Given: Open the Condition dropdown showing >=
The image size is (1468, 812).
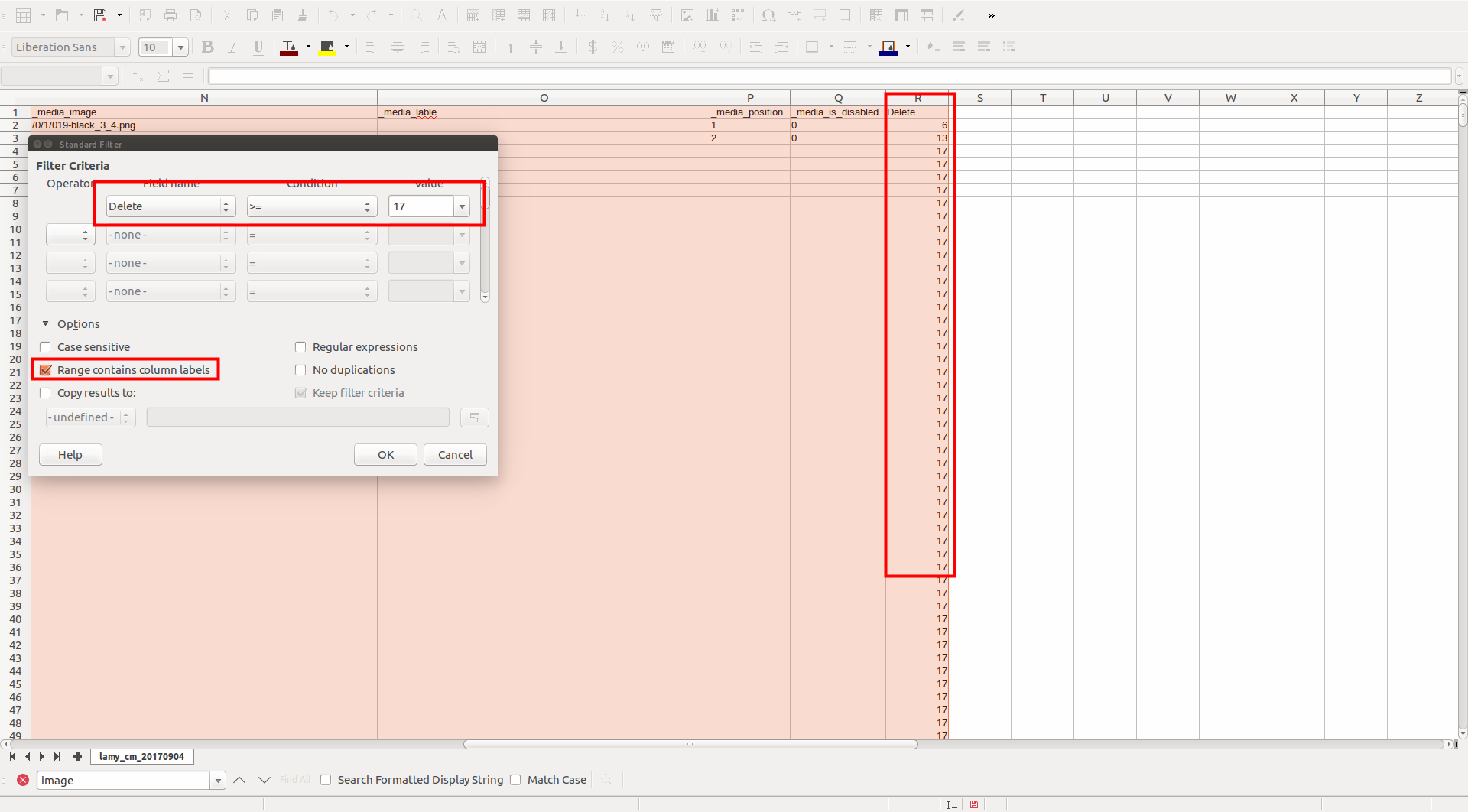Looking at the screenshot, I should (312, 206).
